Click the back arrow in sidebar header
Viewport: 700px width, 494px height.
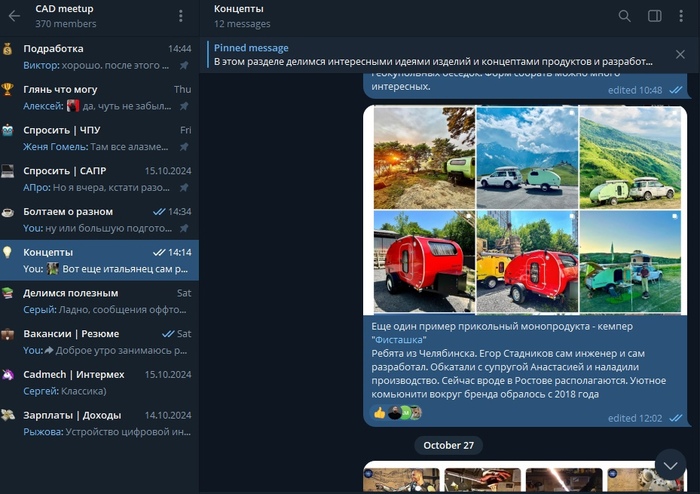pos(14,16)
